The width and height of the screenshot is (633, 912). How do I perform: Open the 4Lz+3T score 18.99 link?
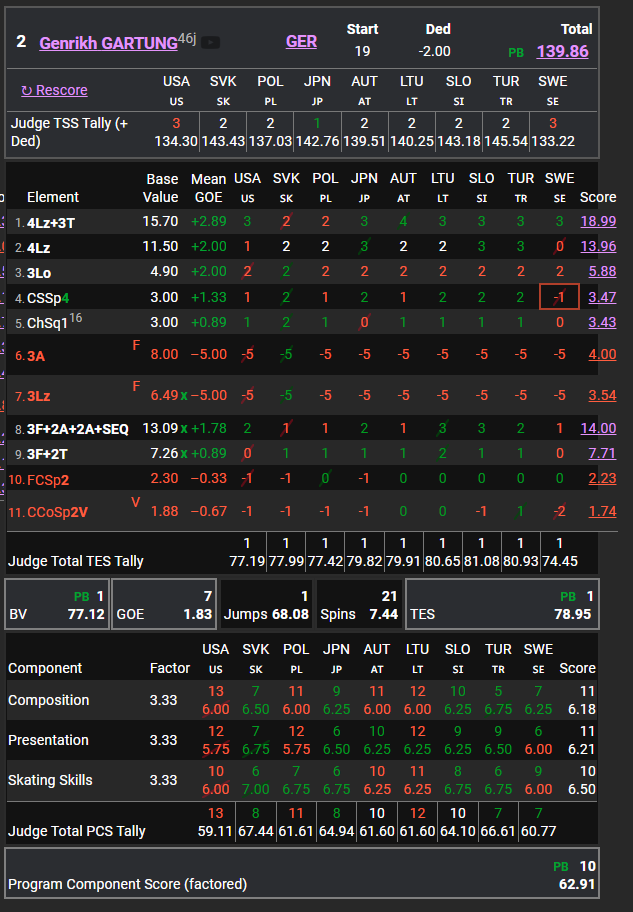coord(598,221)
